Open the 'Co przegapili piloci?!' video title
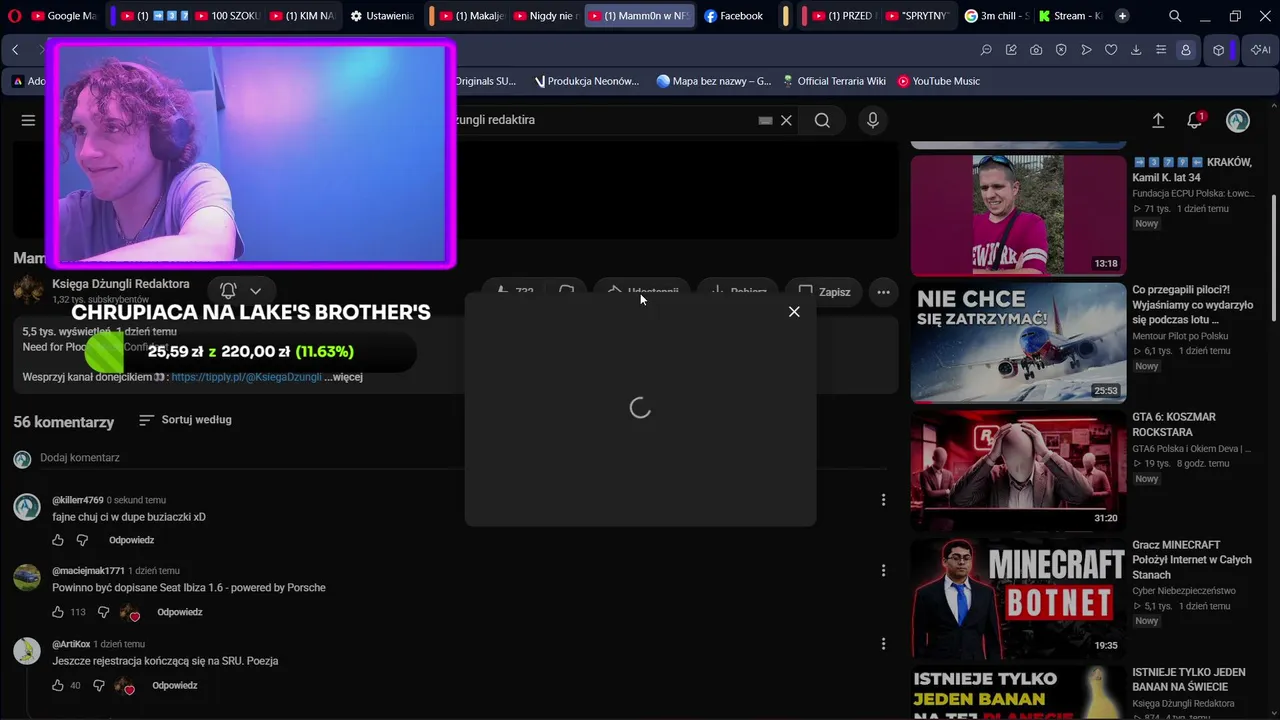The width and height of the screenshot is (1280, 720). pos(1192,305)
